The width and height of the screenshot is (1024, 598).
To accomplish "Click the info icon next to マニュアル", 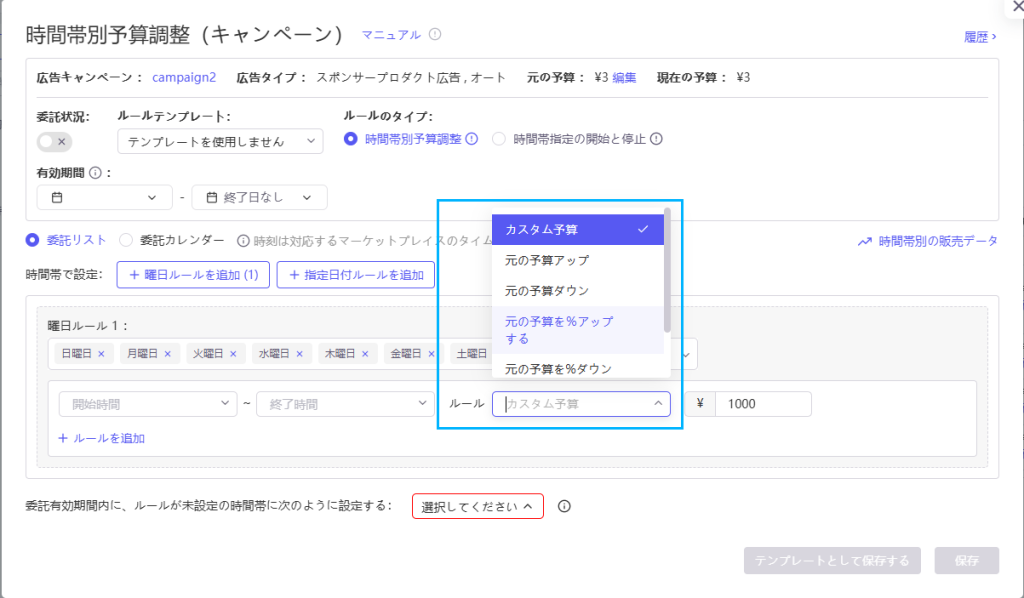I will [435, 35].
